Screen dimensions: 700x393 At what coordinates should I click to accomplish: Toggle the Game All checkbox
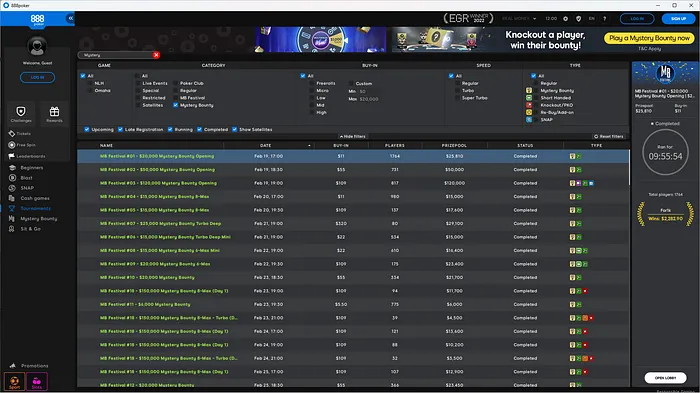[83, 76]
